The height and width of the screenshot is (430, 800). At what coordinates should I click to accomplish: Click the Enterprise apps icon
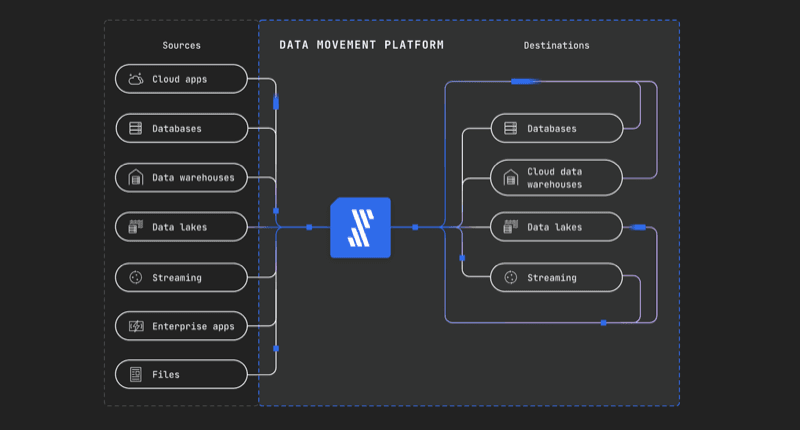point(135,326)
